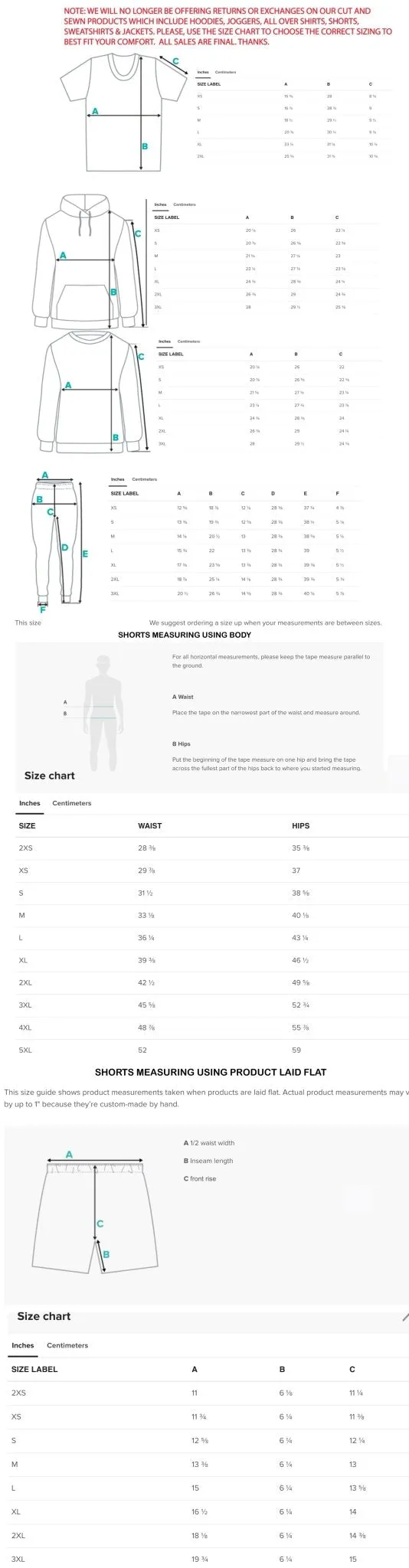Switch joggers size chart to Centimeters
Screen dimensions: 409x1568
[x=144, y=479]
